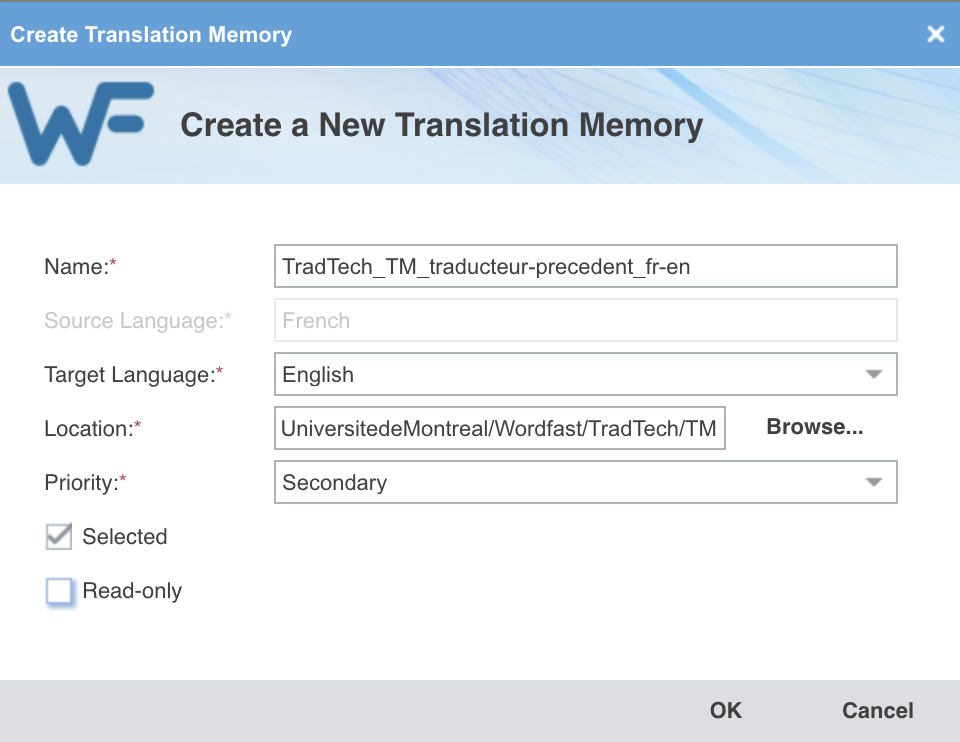
Task: Click the Name label text
Action: click(80, 266)
